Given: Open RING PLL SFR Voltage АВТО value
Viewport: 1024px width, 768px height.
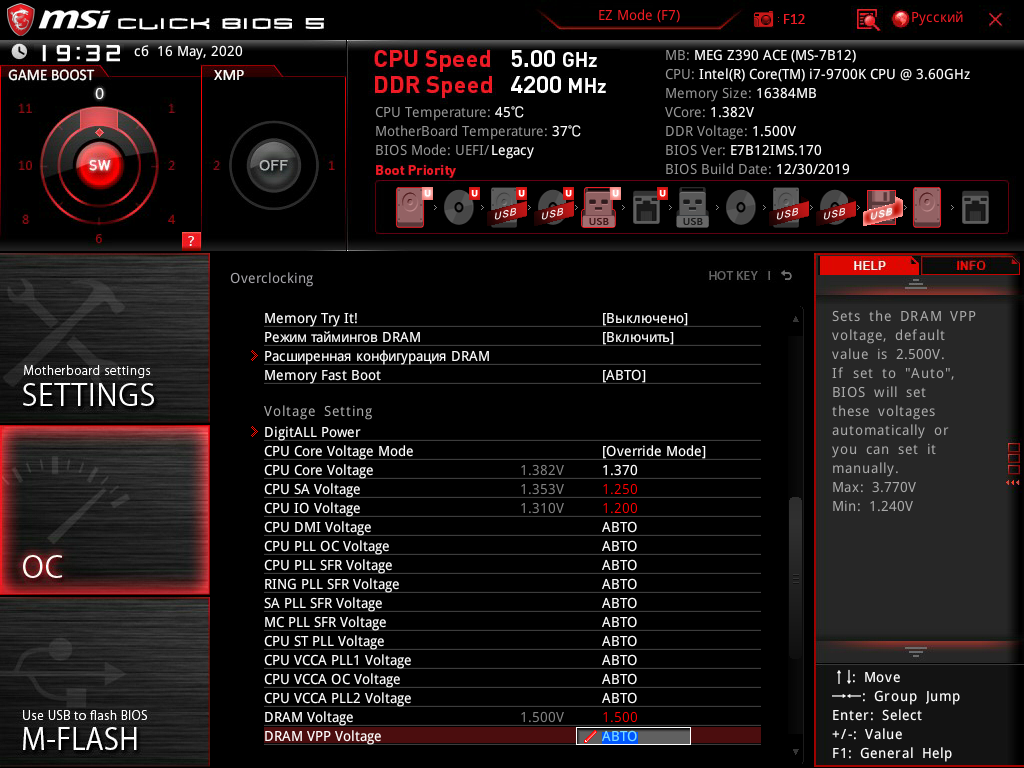Looking at the screenshot, I should coord(619,584).
